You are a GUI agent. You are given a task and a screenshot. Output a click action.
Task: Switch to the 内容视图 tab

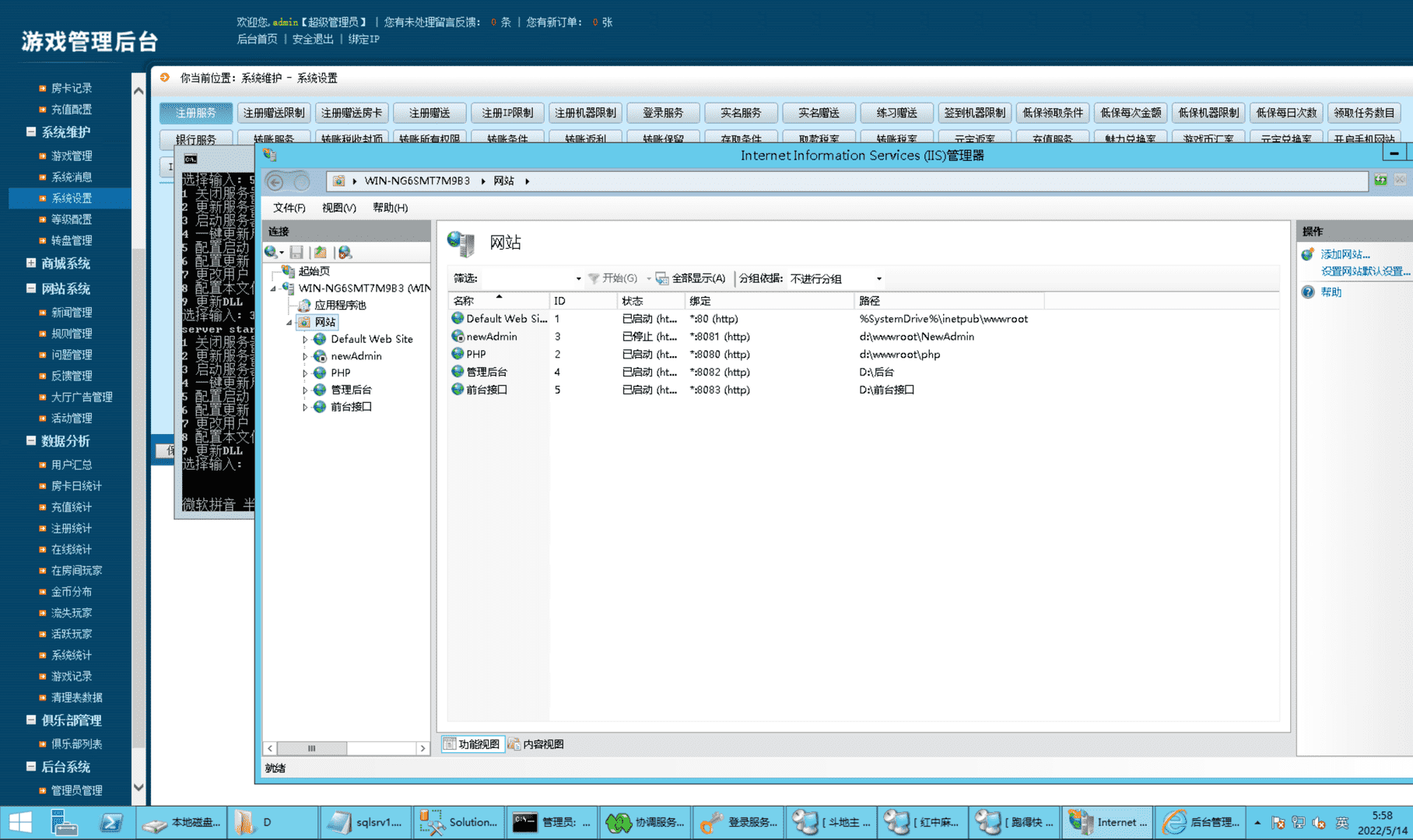[536, 744]
